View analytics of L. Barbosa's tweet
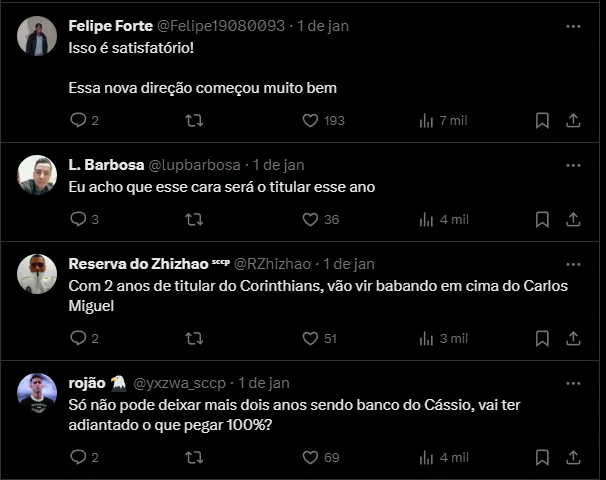The width and height of the screenshot is (606, 480). coord(427,219)
